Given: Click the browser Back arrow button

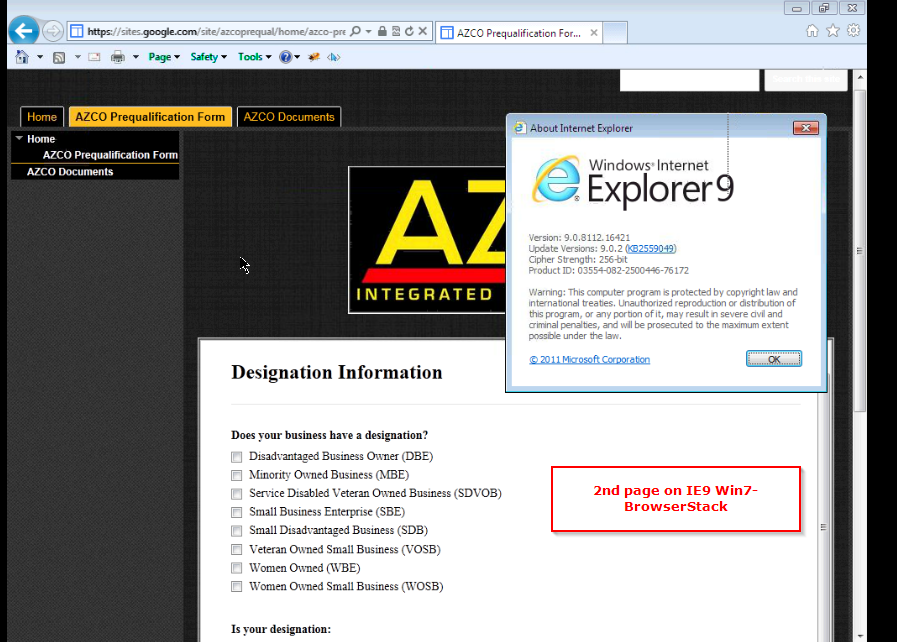Looking at the screenshot, I should (23, 30).
